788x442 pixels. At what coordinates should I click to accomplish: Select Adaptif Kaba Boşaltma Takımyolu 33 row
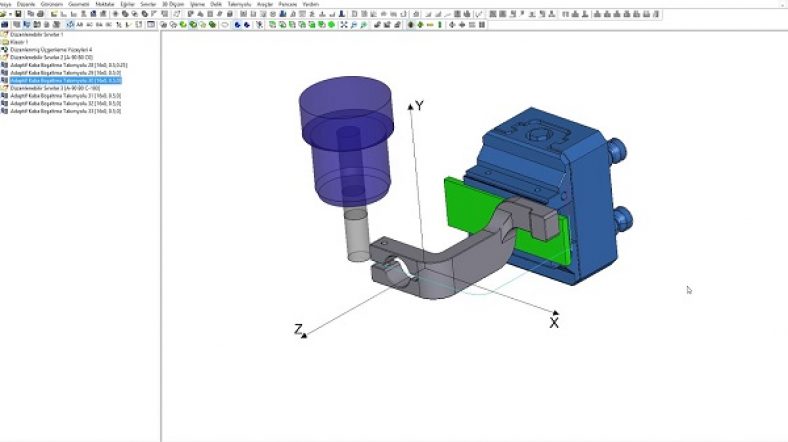coord(65,110)
